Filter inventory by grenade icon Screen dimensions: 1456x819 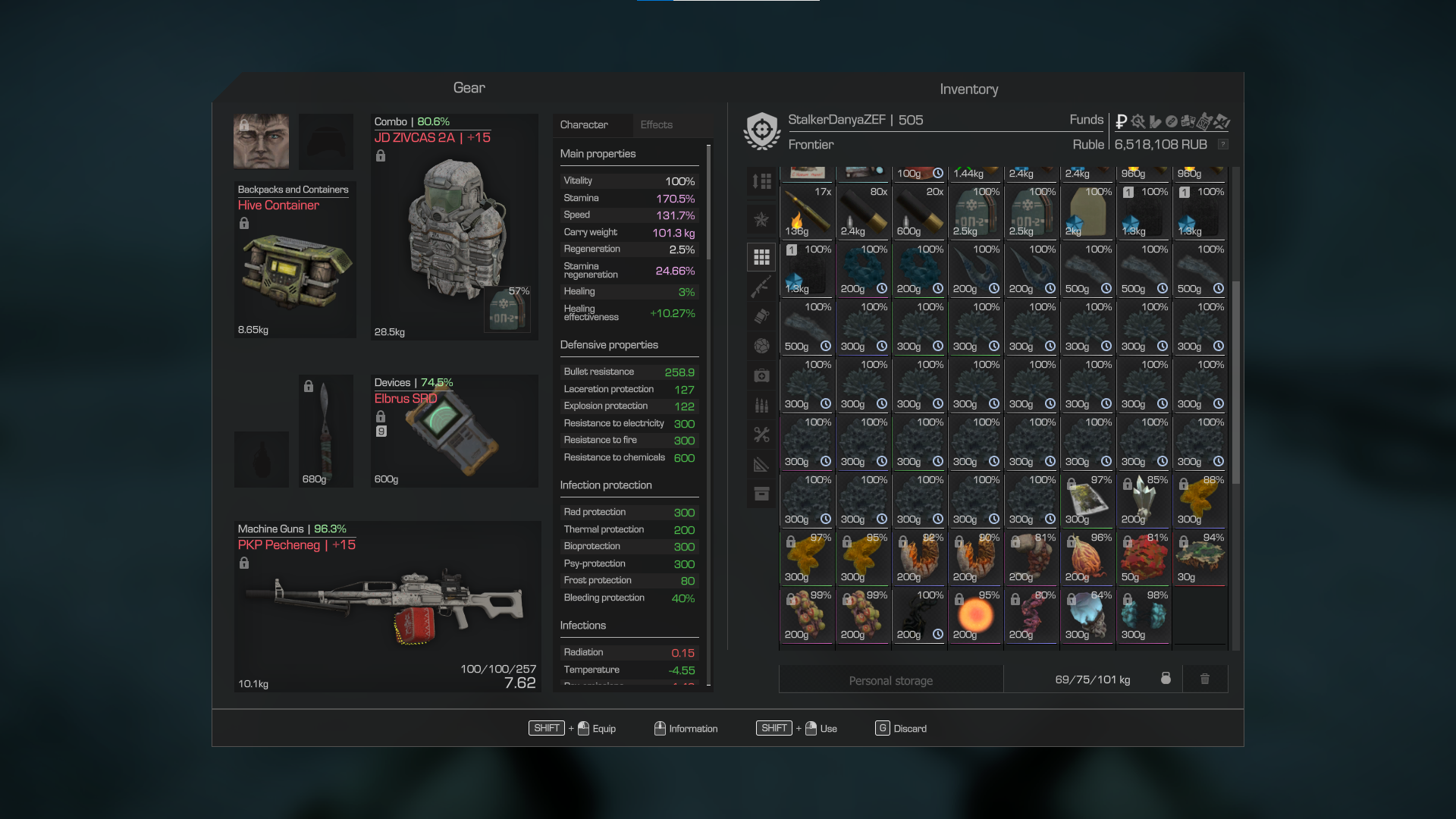tap(761, 316)
